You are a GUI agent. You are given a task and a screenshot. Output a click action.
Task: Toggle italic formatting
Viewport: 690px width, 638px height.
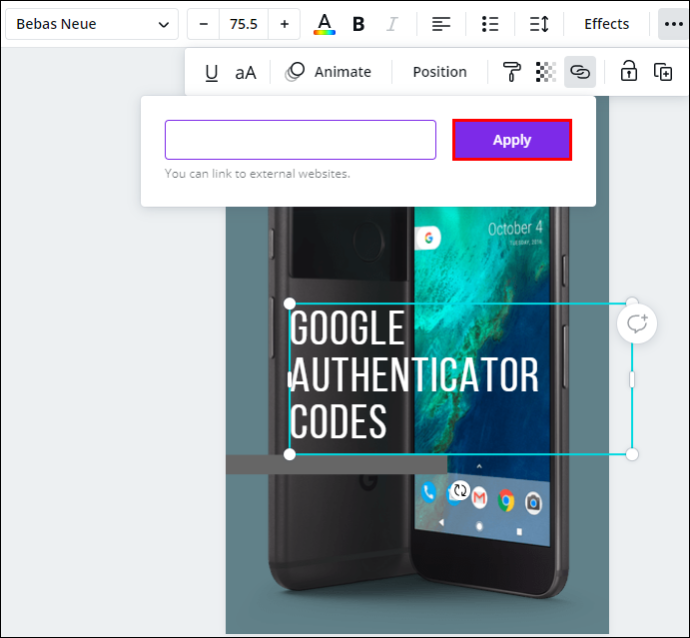[x=392, y=24]
